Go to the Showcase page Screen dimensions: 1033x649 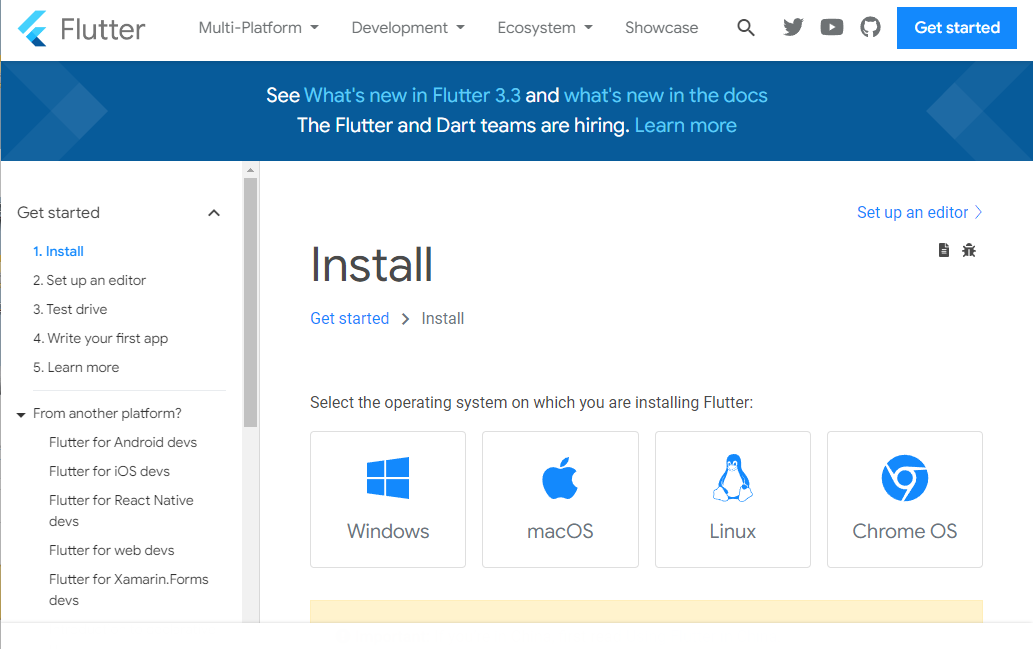(661, 28)
